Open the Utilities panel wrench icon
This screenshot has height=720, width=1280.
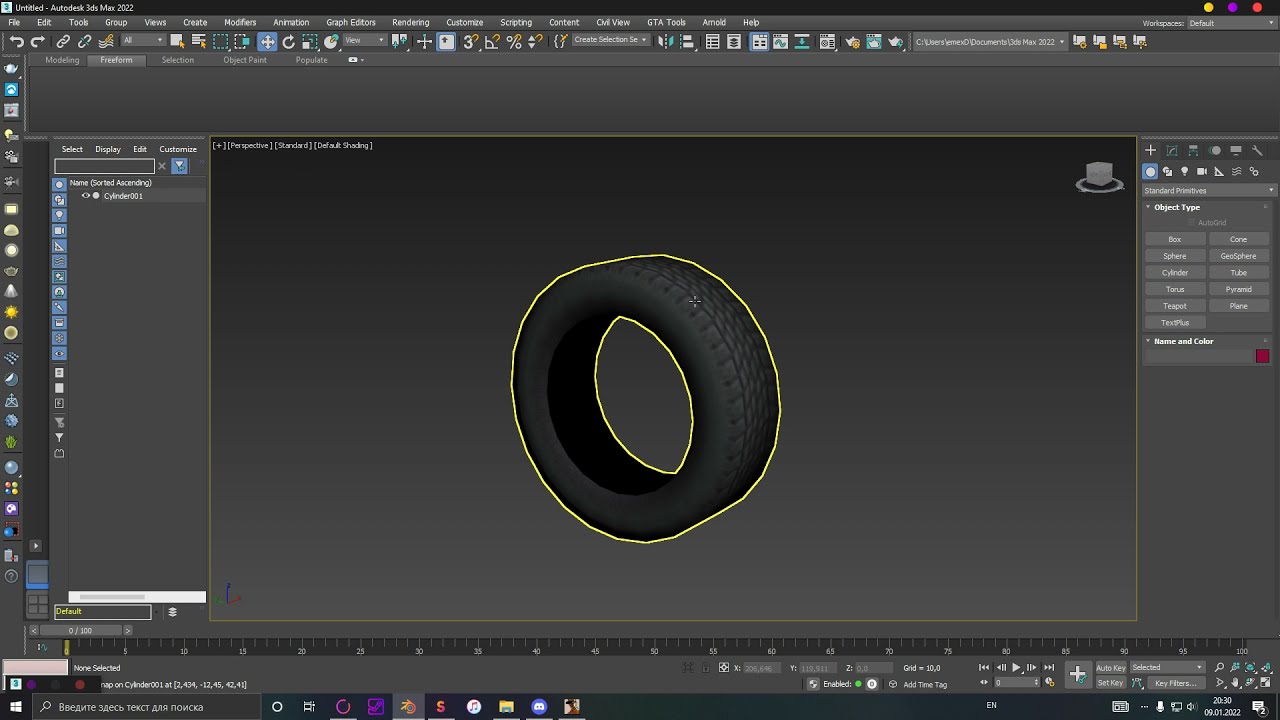pyautogui.click(x=1257, y=150)
